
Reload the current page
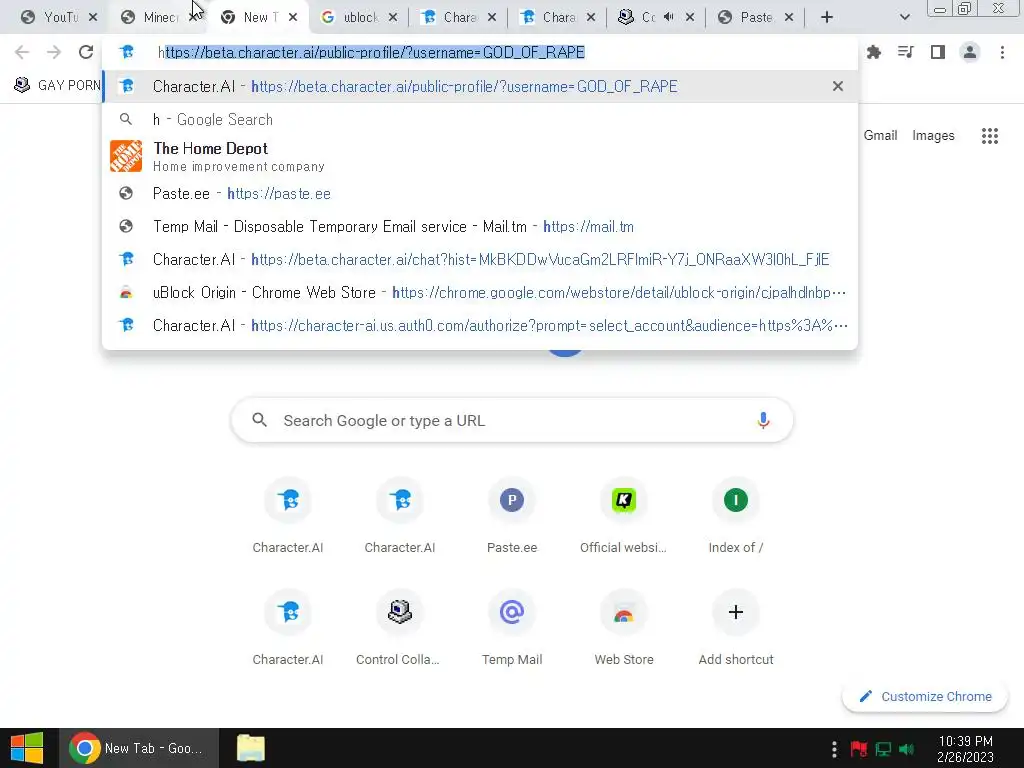pos(86,52)
